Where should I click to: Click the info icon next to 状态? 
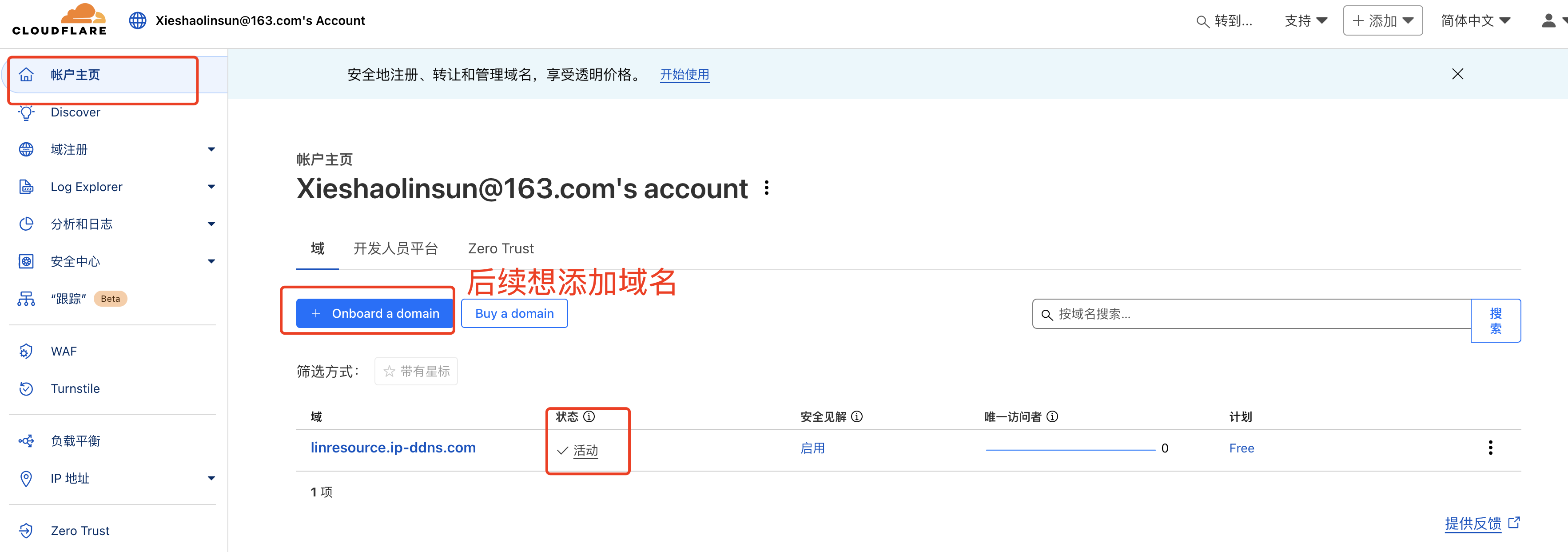pos(589,416)
